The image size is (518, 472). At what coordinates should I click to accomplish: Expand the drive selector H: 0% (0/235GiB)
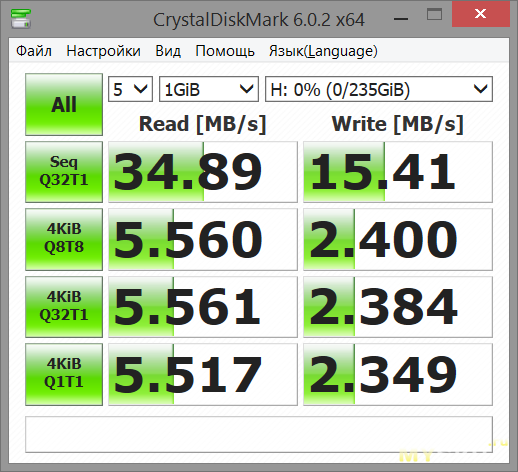379,89
